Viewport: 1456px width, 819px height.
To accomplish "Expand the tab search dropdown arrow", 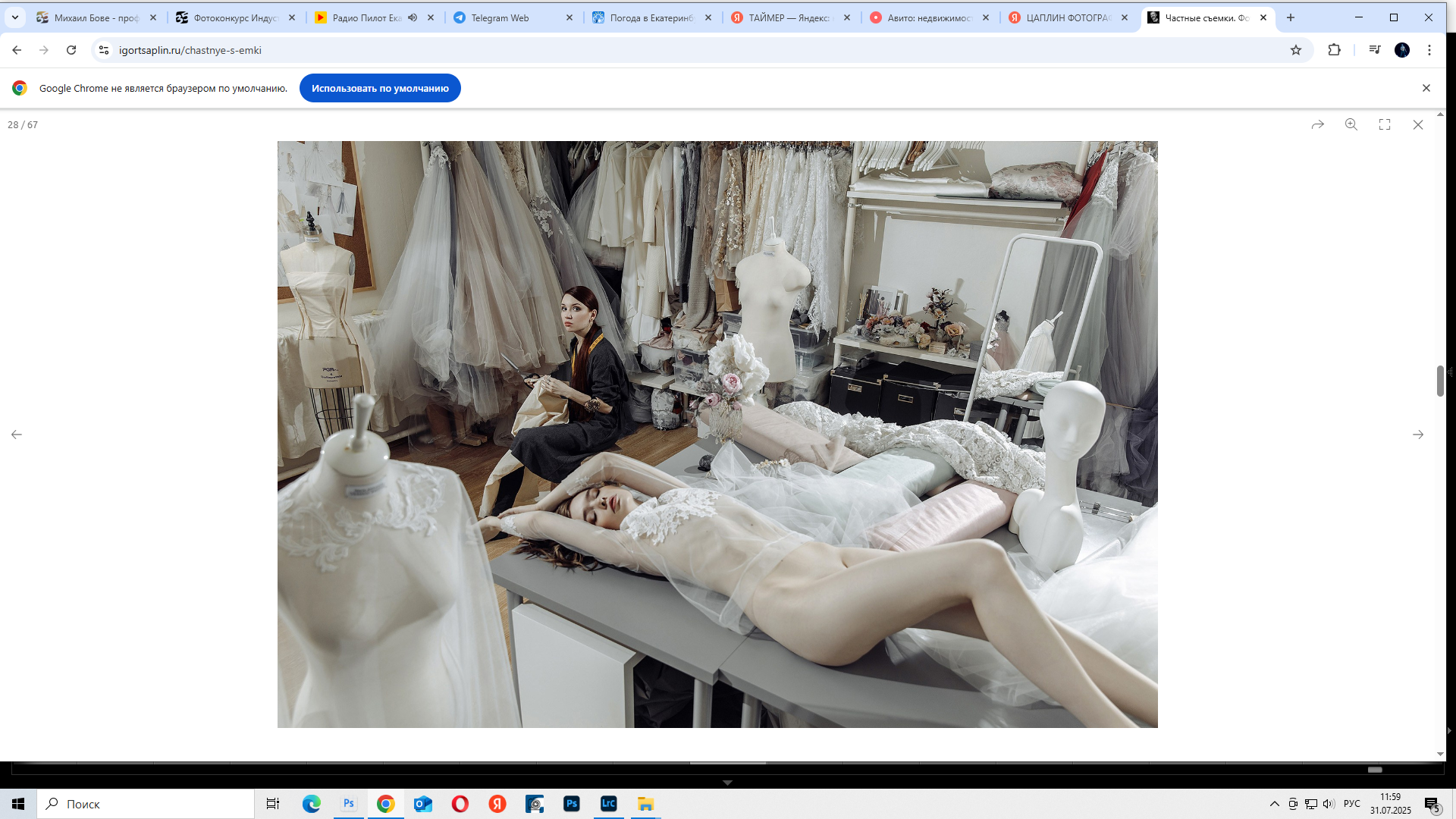I will pyautogui.click(x=15, y=17).
